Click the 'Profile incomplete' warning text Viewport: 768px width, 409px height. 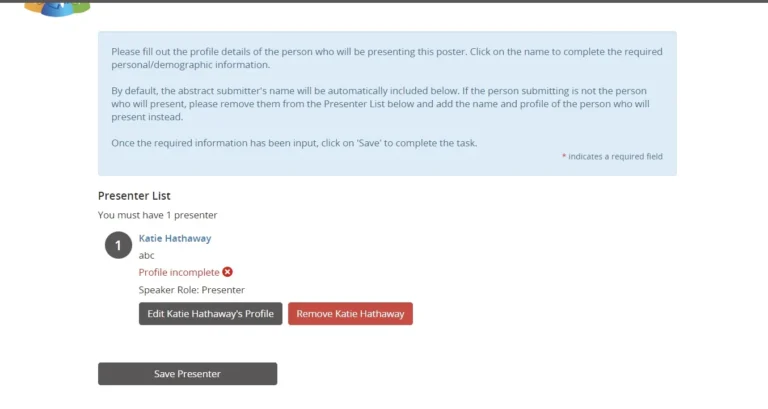[x=178, y=272]
